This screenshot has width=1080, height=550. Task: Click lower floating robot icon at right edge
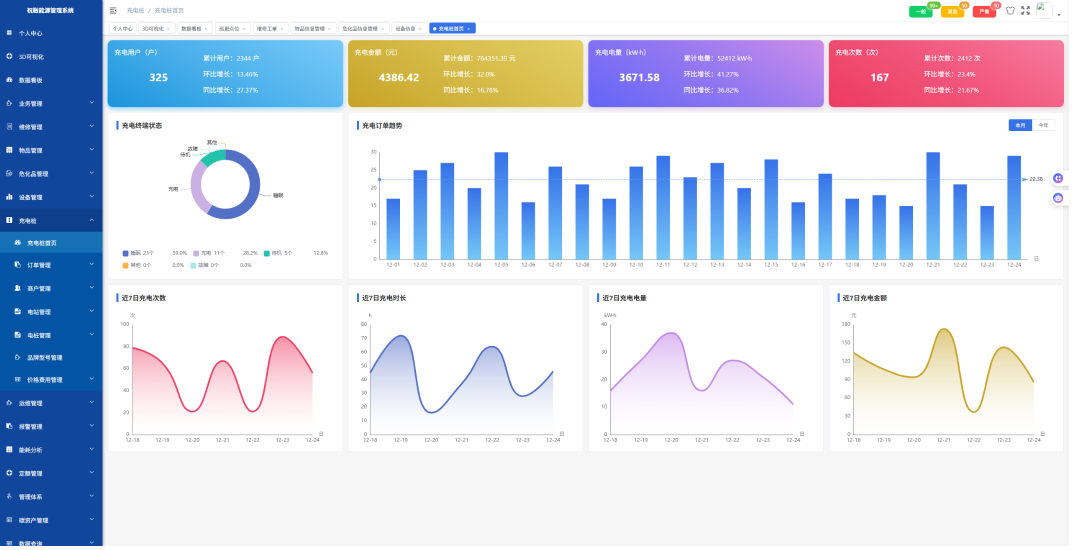[x=1058, y=198]
